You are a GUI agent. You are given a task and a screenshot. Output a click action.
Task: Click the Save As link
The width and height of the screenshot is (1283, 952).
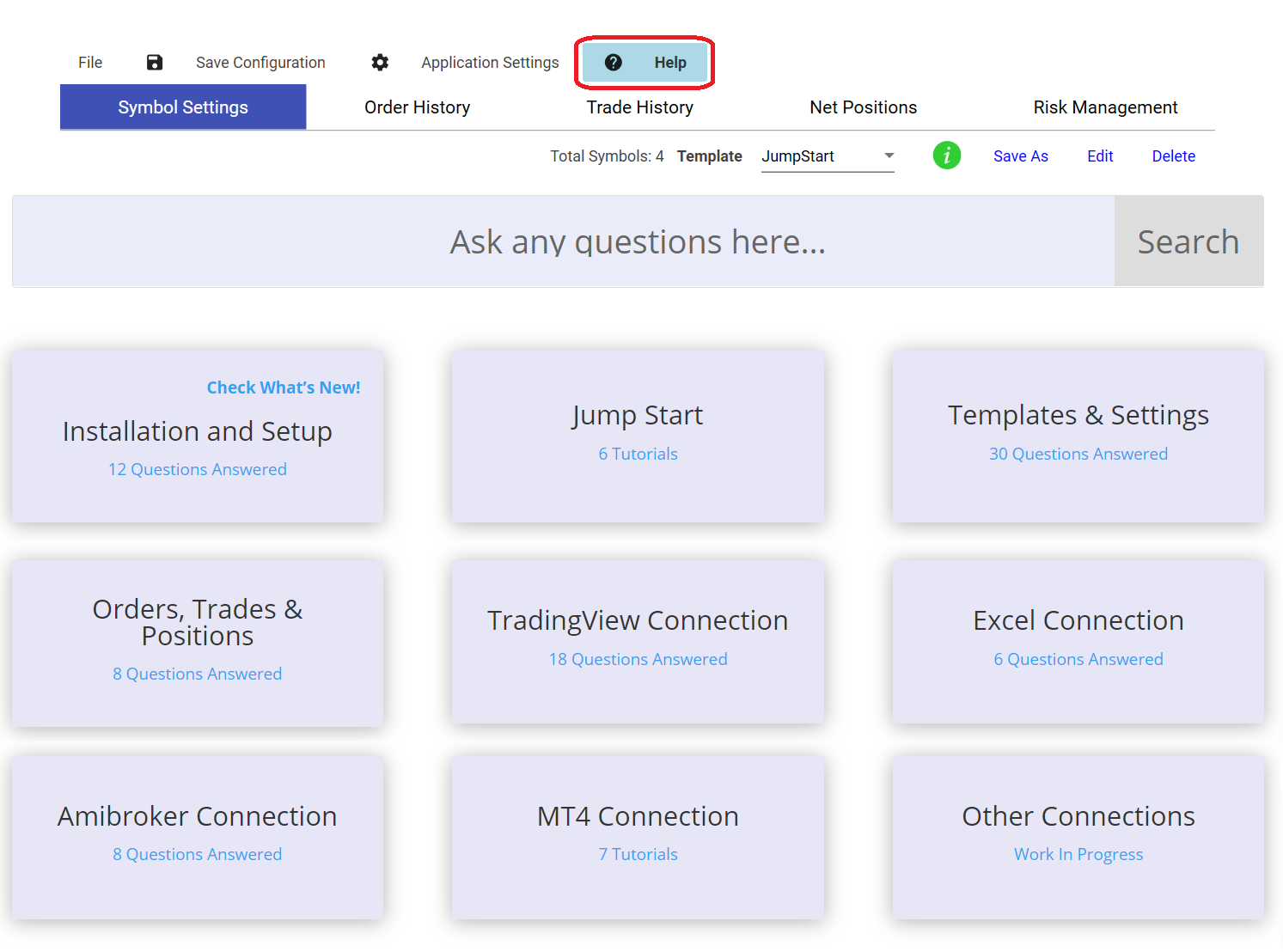1020,156
